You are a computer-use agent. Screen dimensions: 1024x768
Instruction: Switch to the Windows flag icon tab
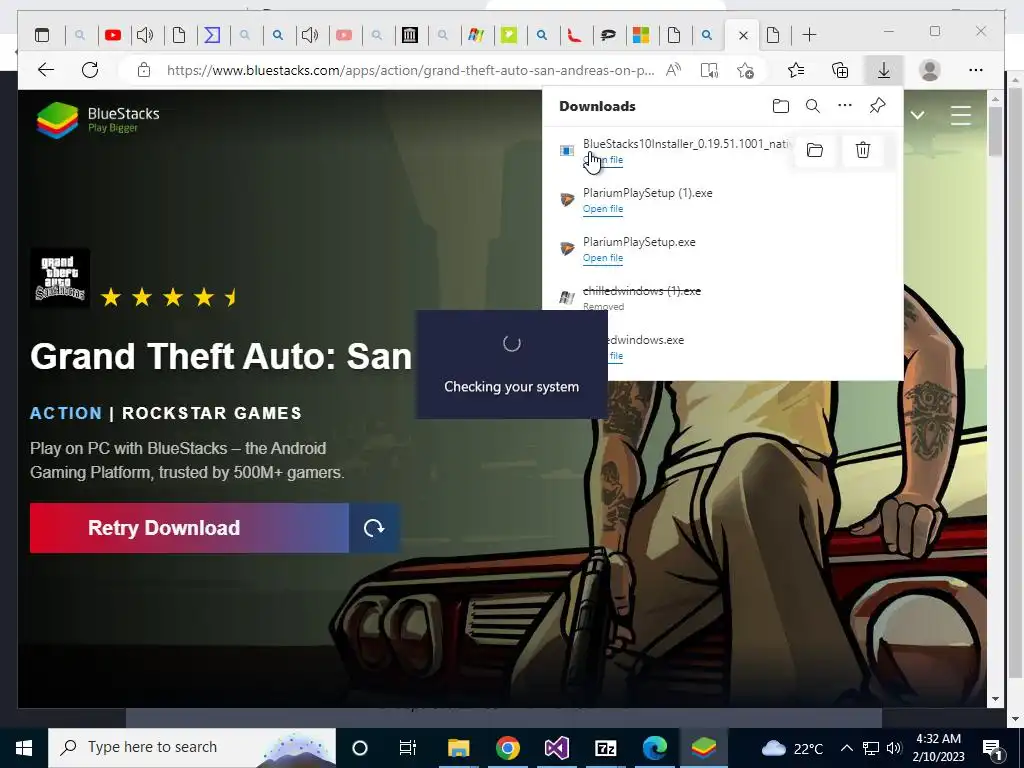(475, 35)
